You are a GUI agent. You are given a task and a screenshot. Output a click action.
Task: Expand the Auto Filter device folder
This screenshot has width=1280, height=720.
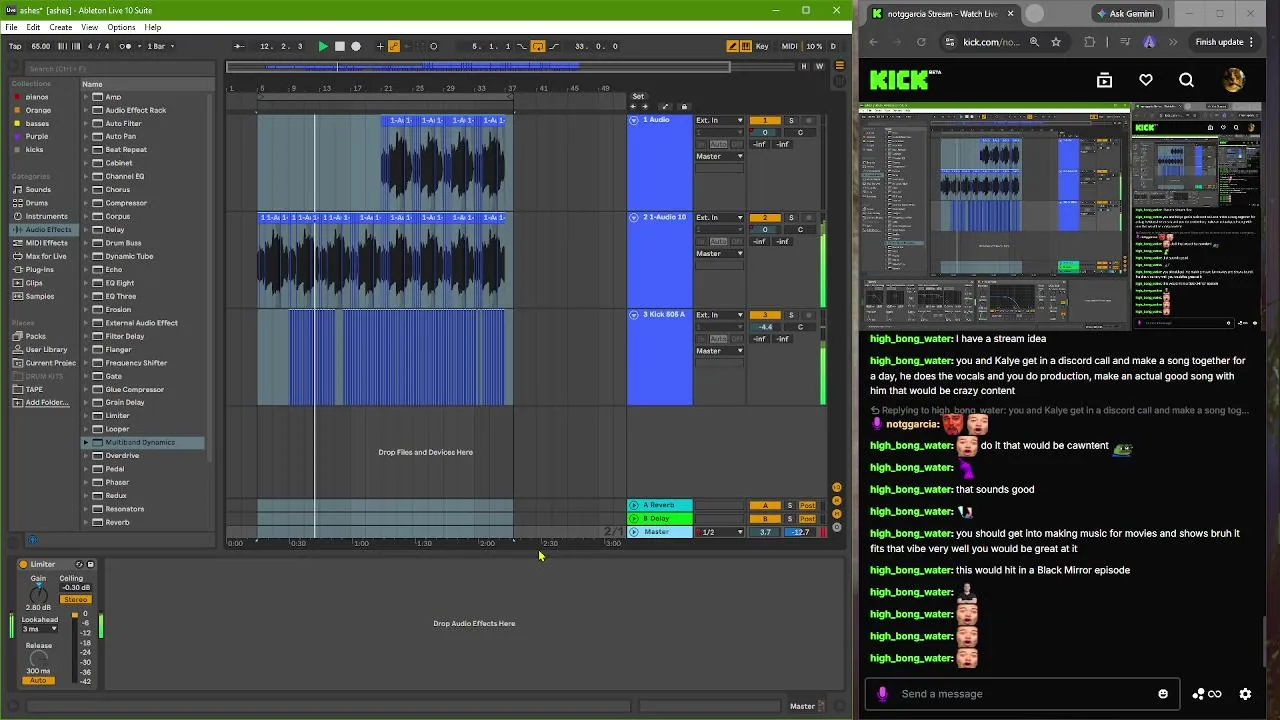(x=86, y=123)
